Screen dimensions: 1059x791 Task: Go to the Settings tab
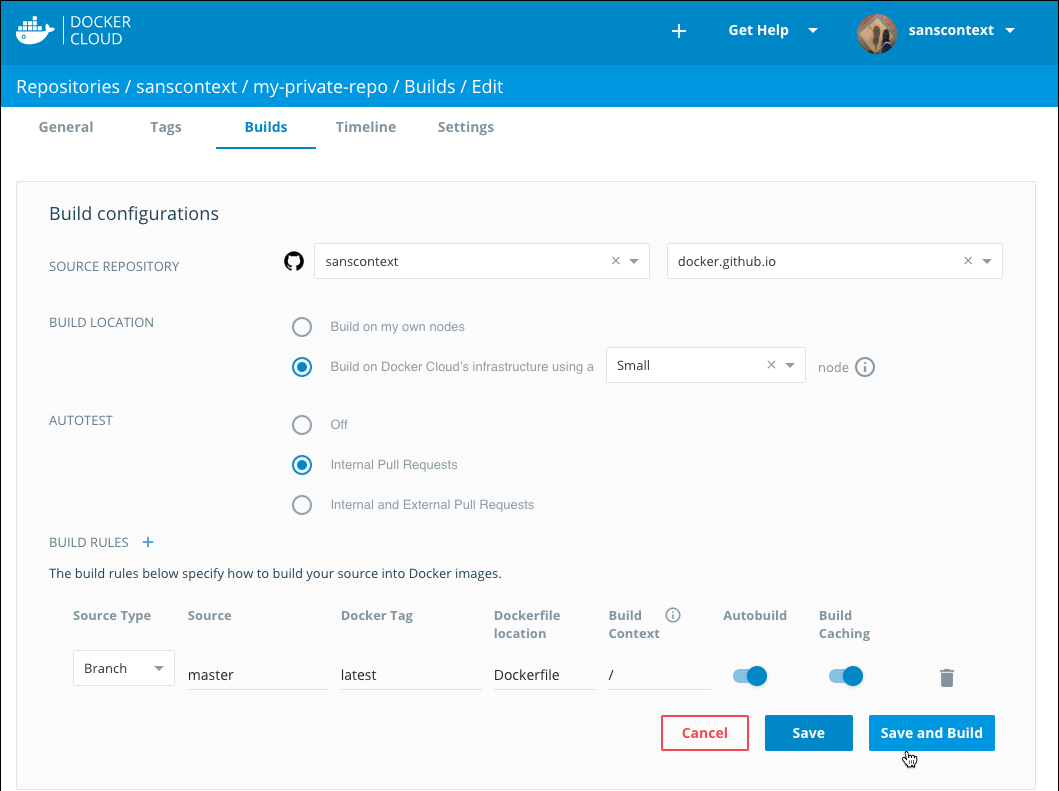(465, 127)
